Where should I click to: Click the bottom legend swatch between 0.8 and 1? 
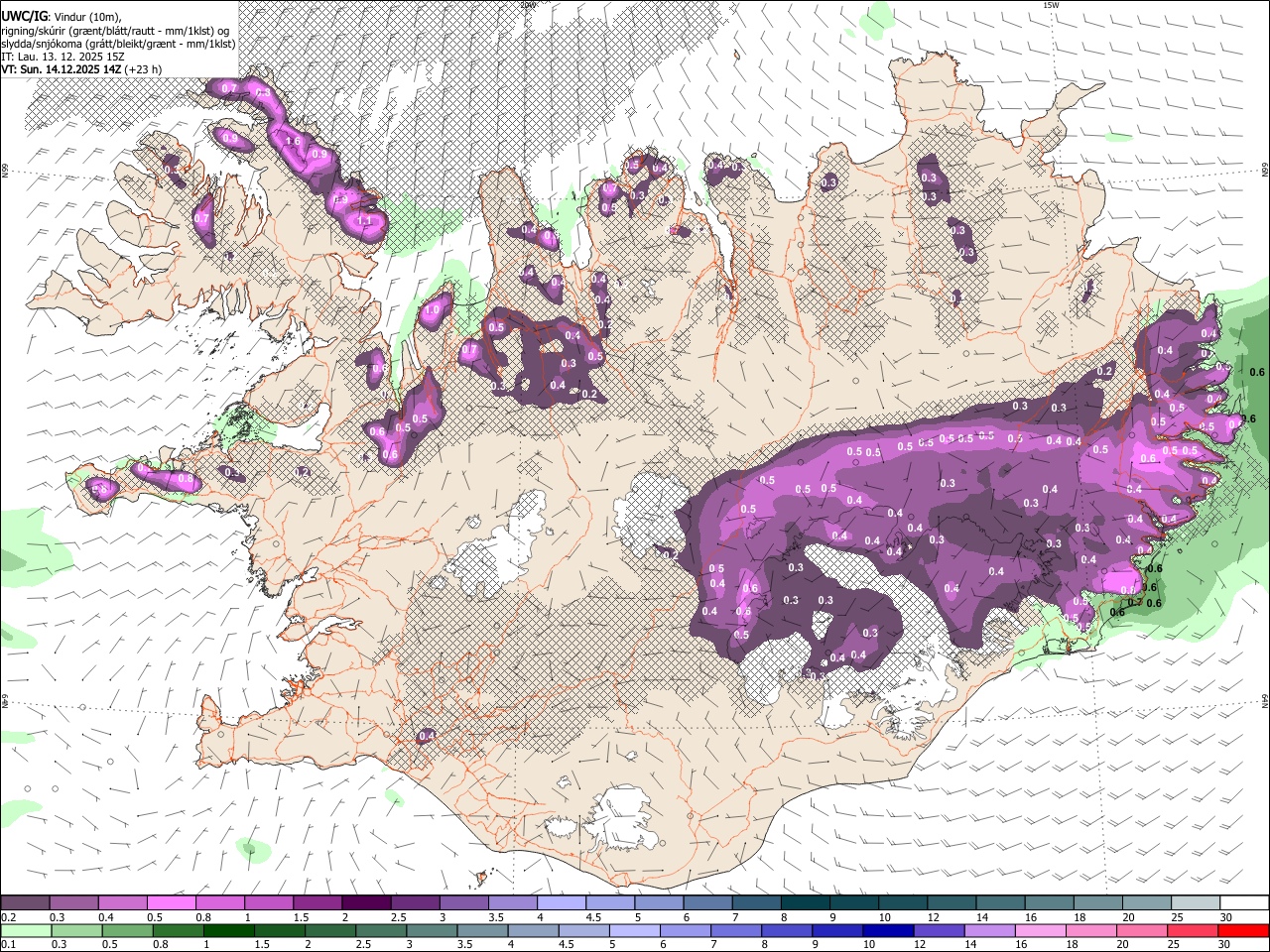179,930
